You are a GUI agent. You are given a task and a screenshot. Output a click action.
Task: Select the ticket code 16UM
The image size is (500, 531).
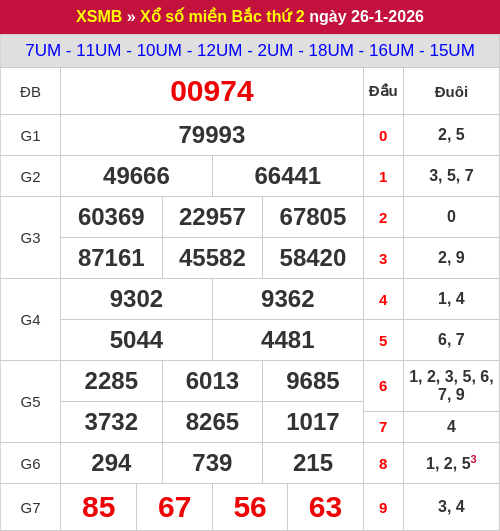pyautogui.click(x=391, y=50)
